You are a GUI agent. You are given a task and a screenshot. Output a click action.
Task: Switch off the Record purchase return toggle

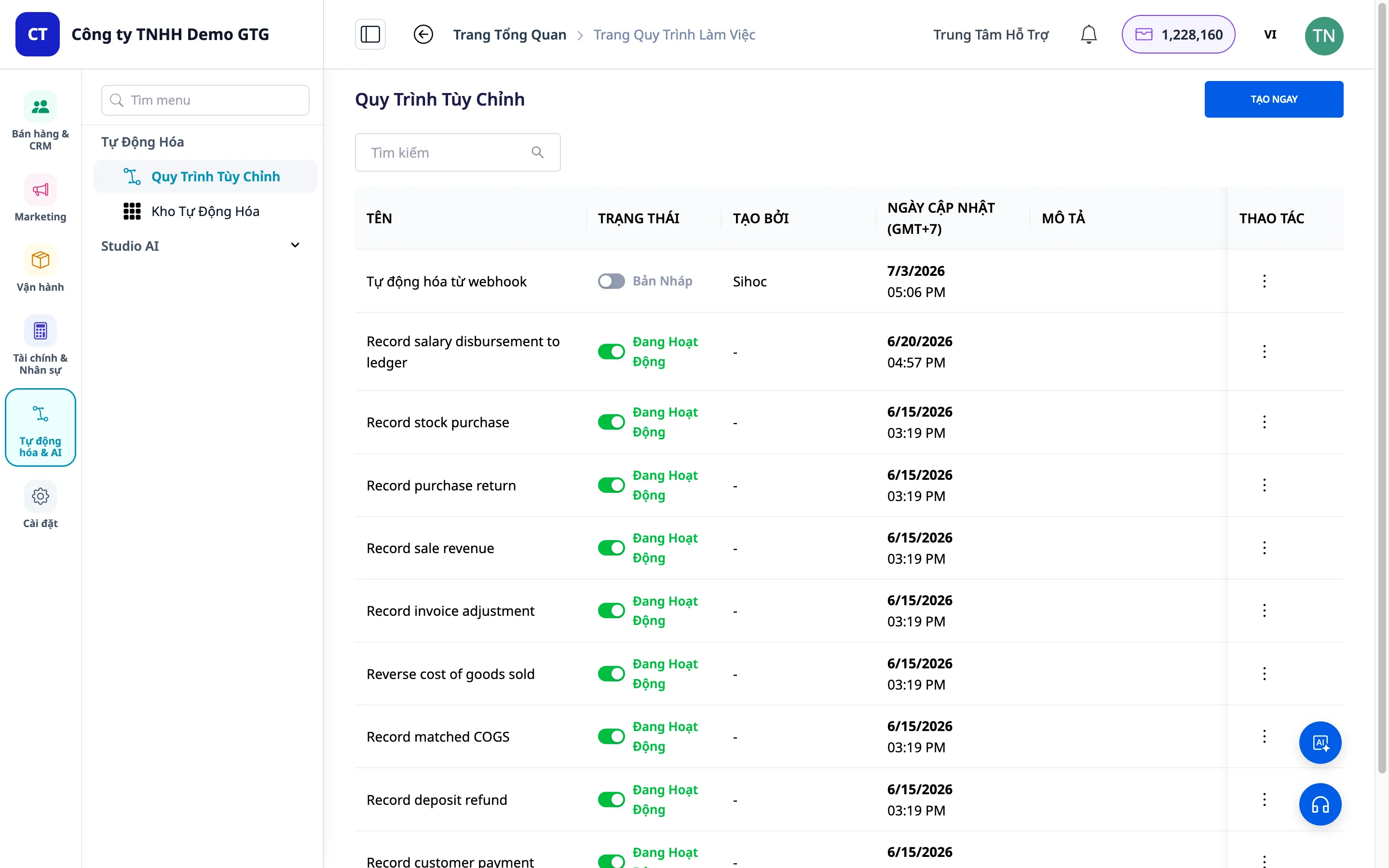611,485
